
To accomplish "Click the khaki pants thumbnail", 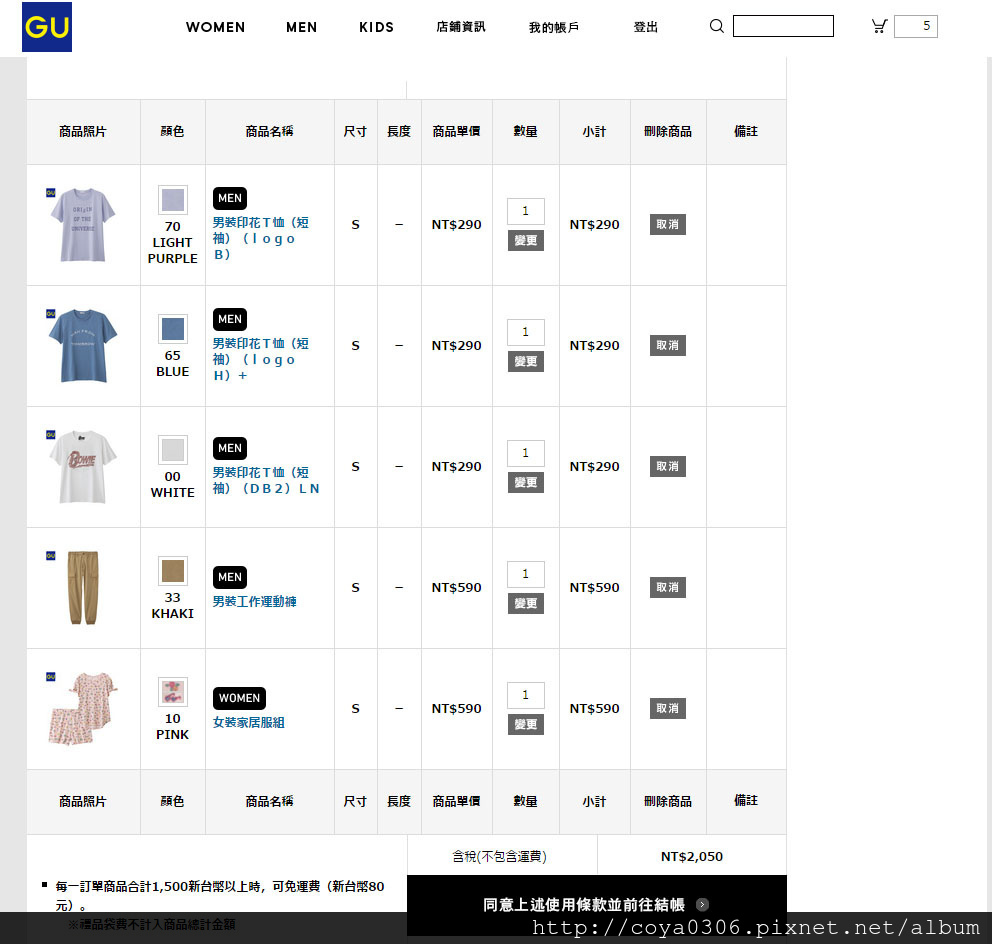I will 82,587.
